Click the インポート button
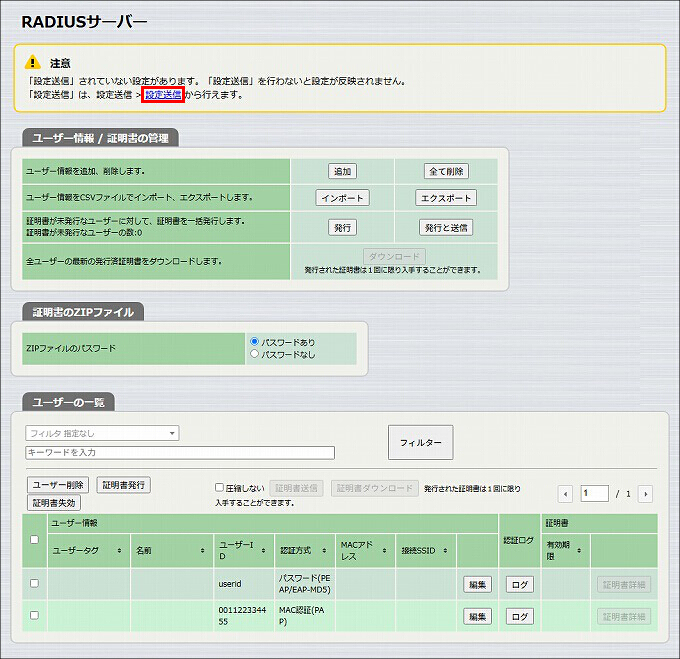 [342, 198]
